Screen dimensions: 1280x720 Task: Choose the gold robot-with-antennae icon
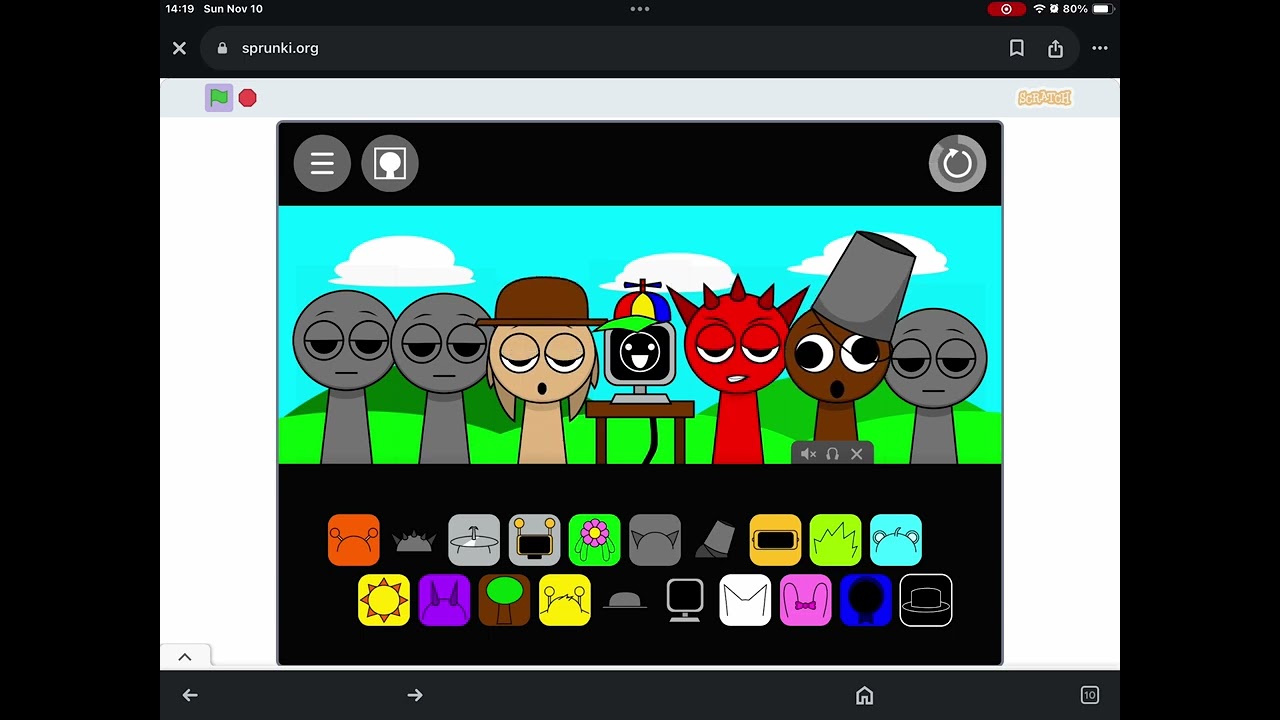pyautogui.click(x=534, y=540)
